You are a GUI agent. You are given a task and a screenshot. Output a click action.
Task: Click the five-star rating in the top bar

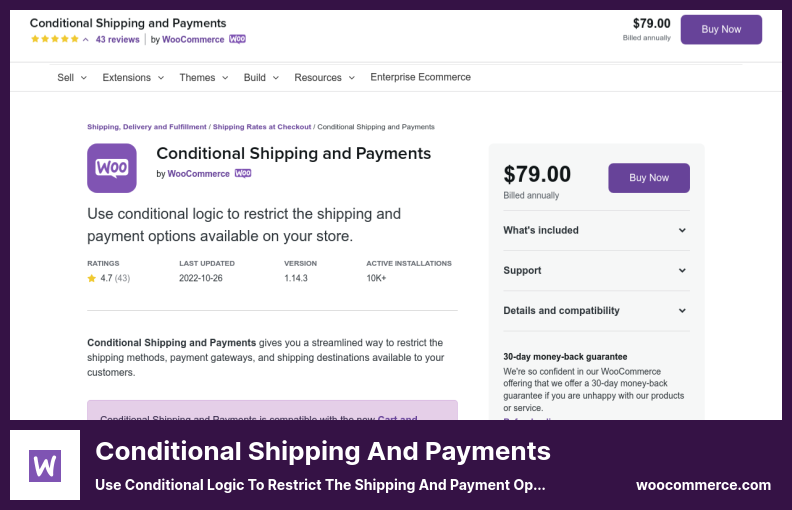click(x=55, y=39)
